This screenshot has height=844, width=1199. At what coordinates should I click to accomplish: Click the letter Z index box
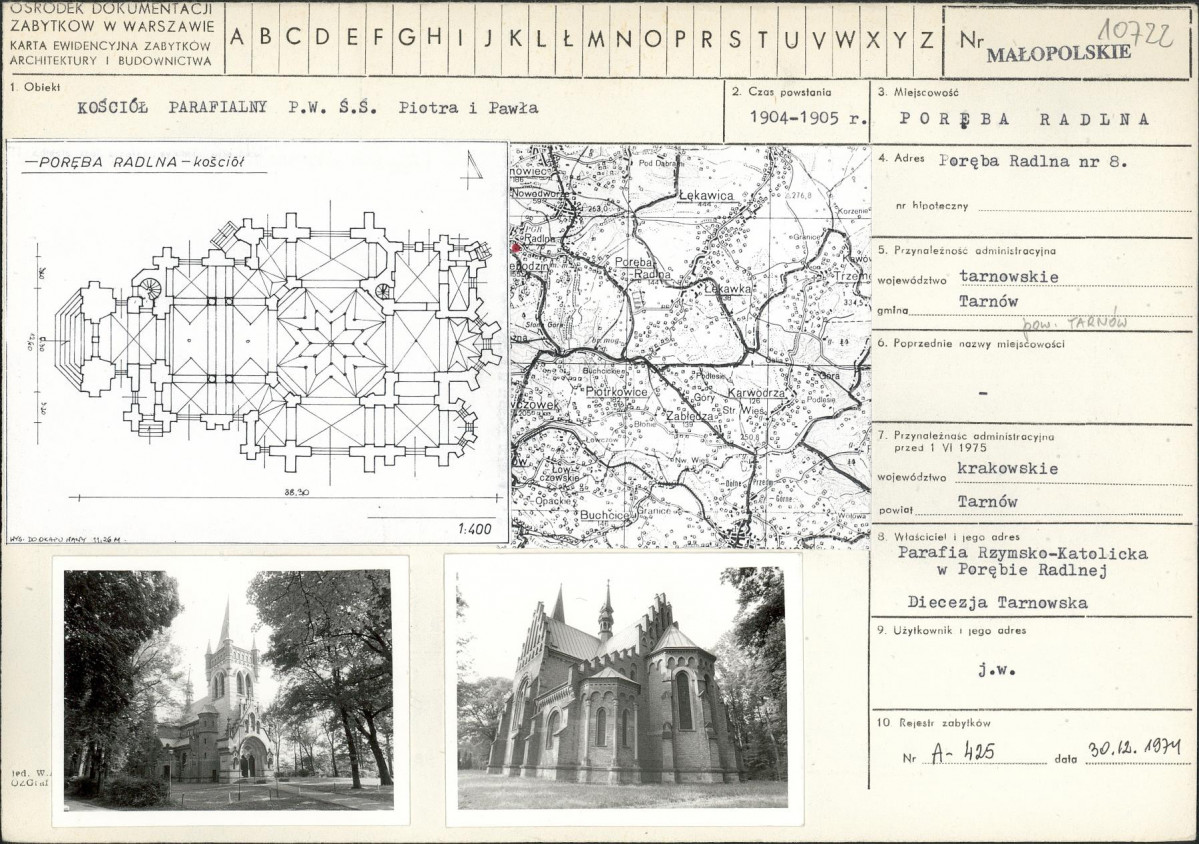click(927, 38)
